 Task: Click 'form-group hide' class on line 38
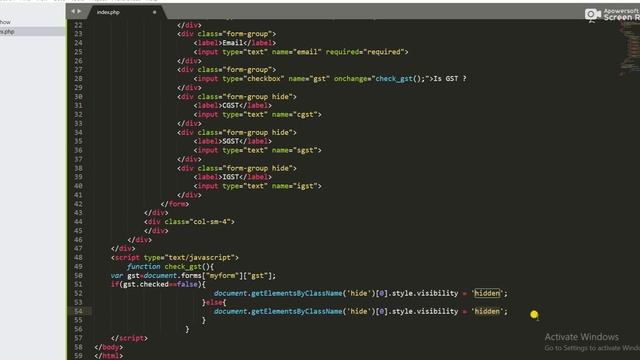pos(257,168)
